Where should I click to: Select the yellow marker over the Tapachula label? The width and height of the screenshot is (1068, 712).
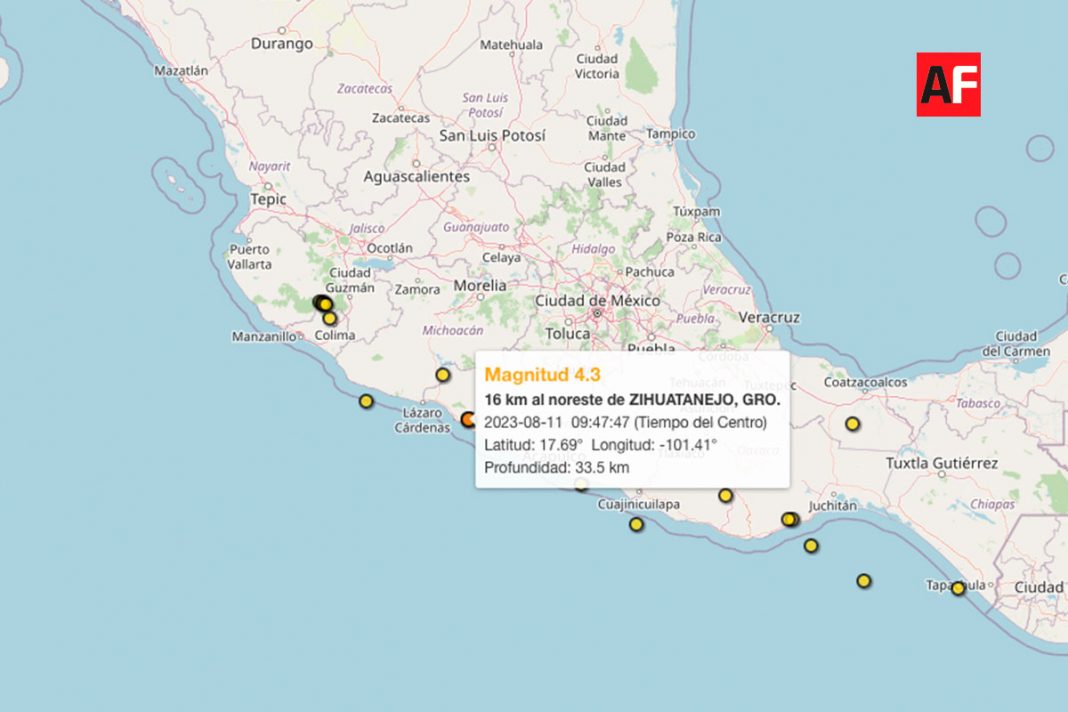(958, 588)
